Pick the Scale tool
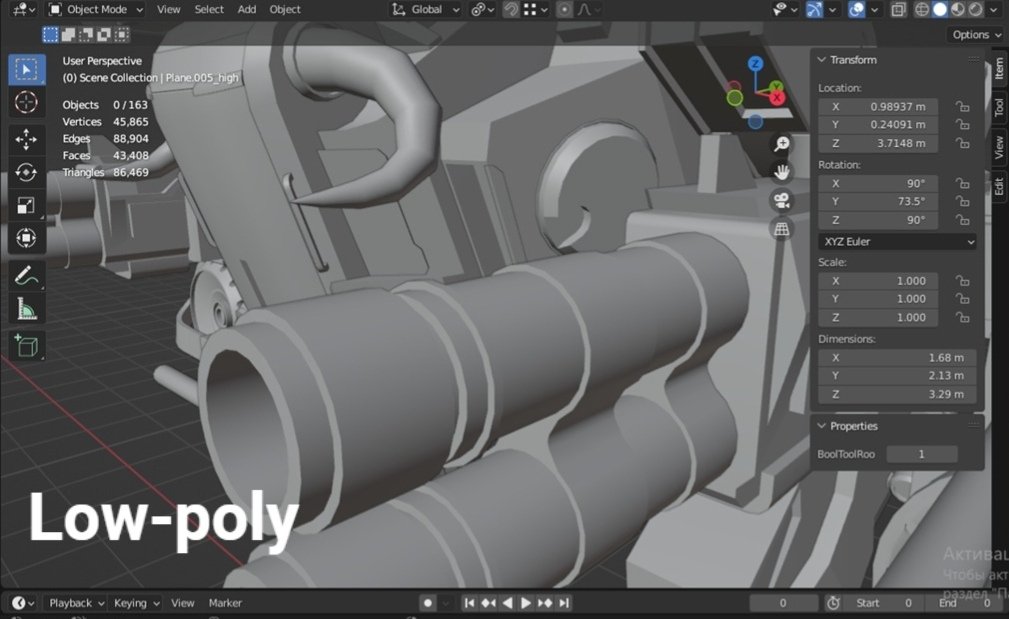The width and height of the screenshot is (1009, 619). click(26, 205)
